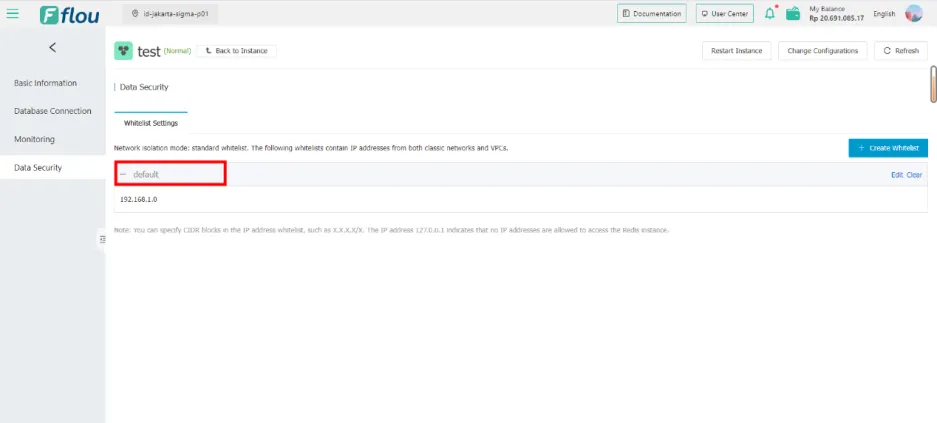Click Create Whitelist button

coord(888,148)
